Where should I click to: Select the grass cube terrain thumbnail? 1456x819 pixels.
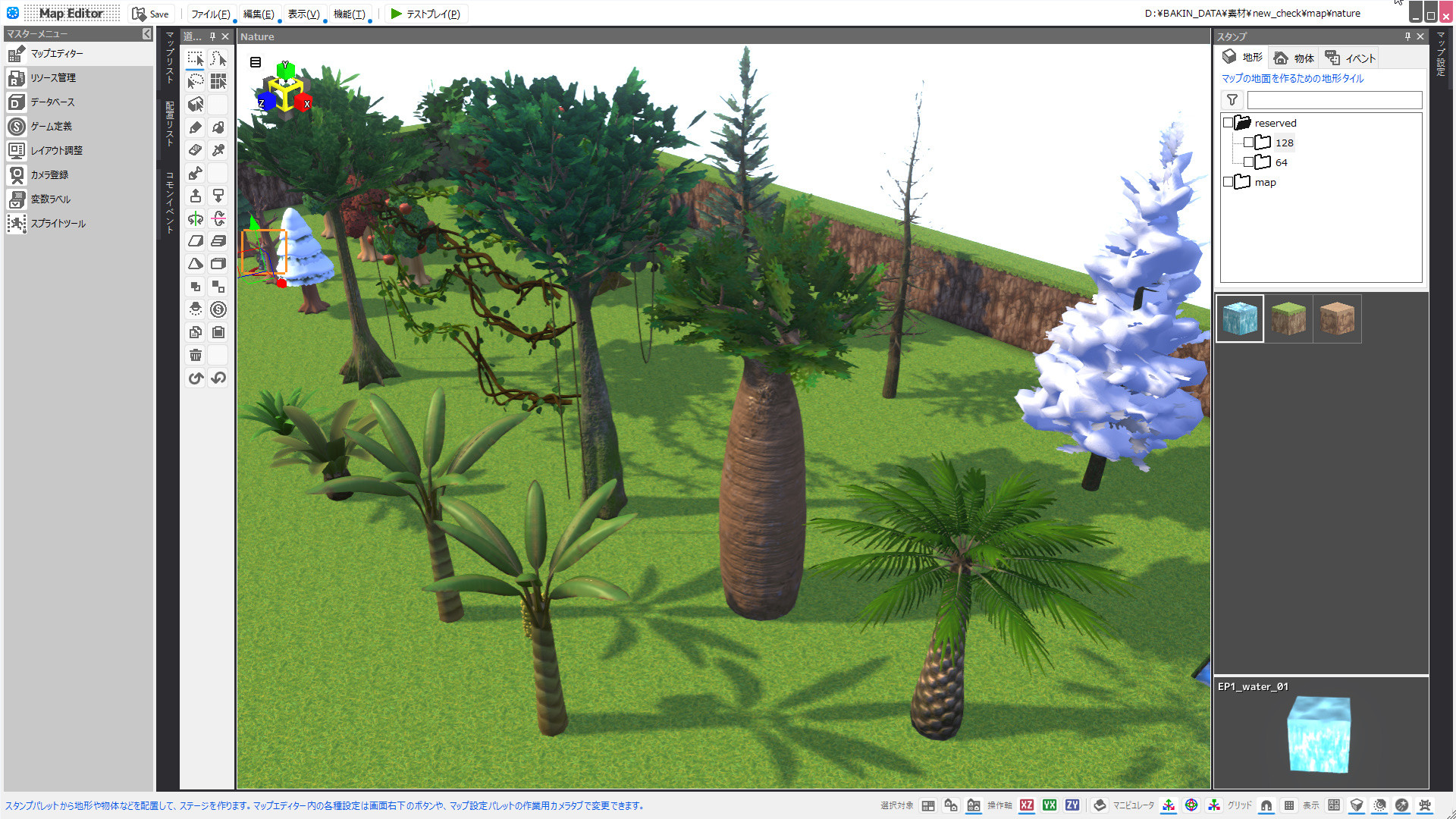(x=1288, y=318)
